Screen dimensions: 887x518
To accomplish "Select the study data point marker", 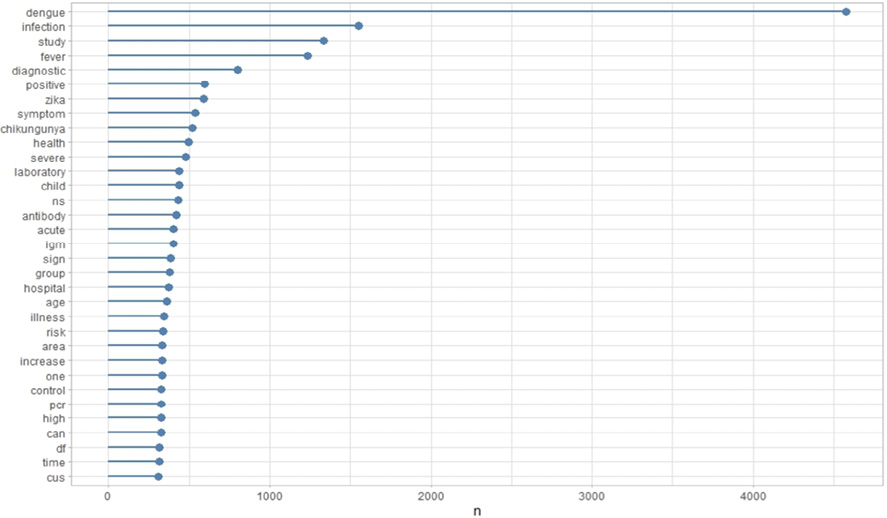I will click(324, 41).
